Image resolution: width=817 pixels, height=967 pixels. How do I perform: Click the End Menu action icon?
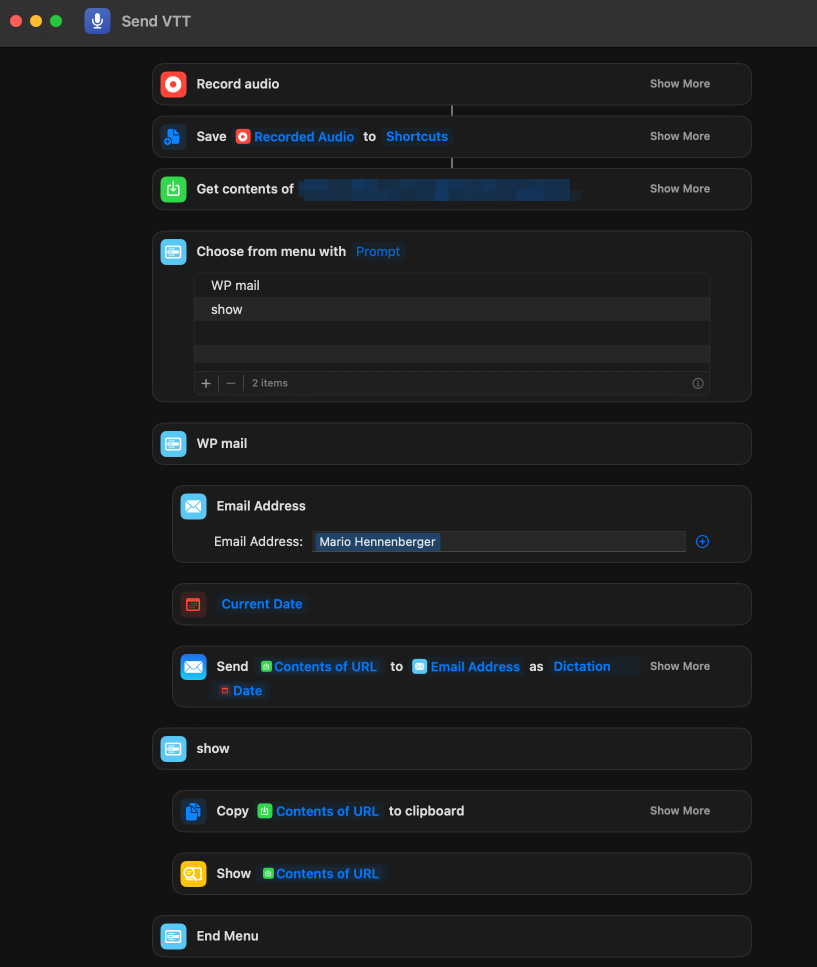coord(173,936)
